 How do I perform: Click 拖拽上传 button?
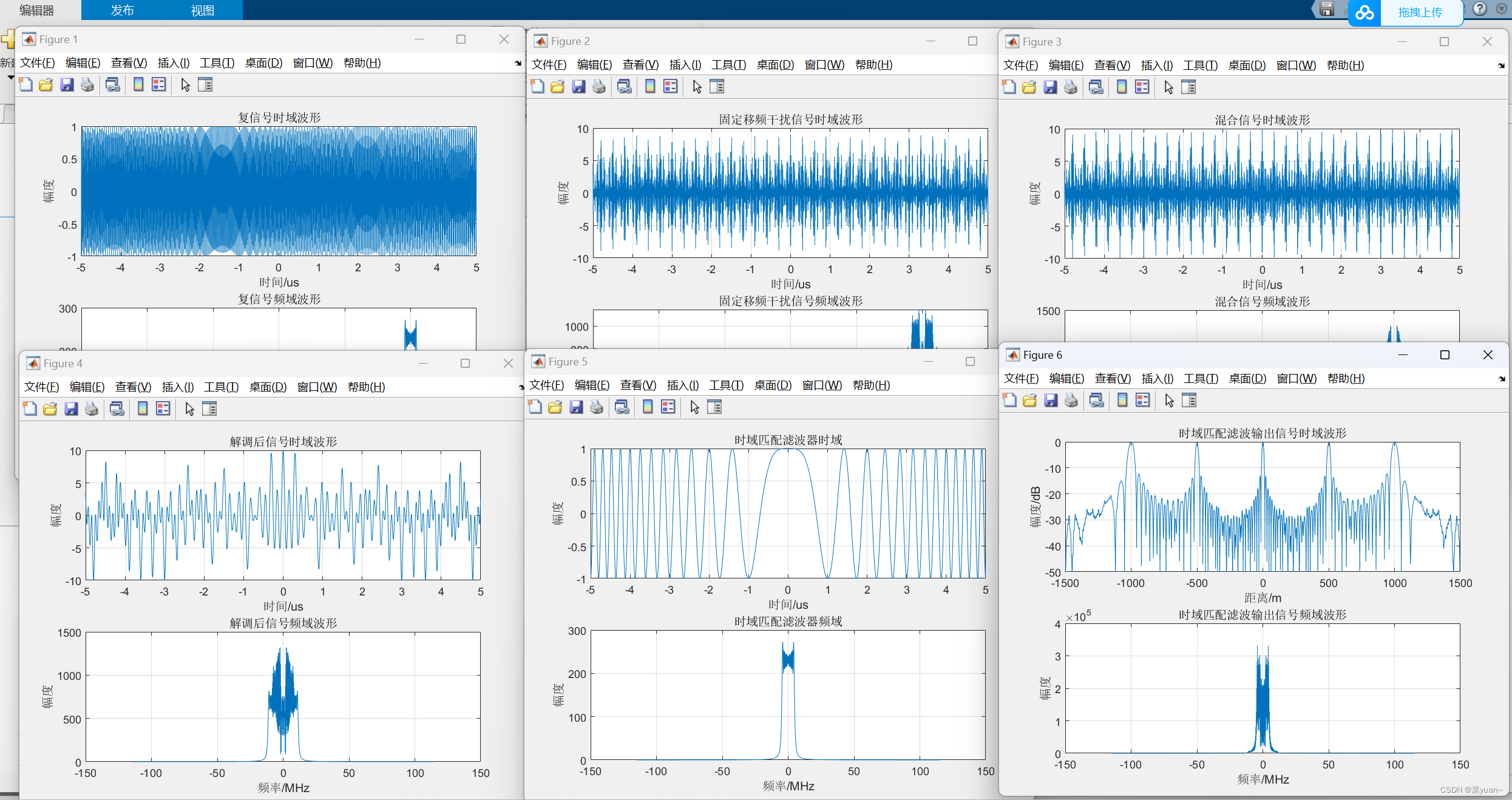coord(1420,12)
